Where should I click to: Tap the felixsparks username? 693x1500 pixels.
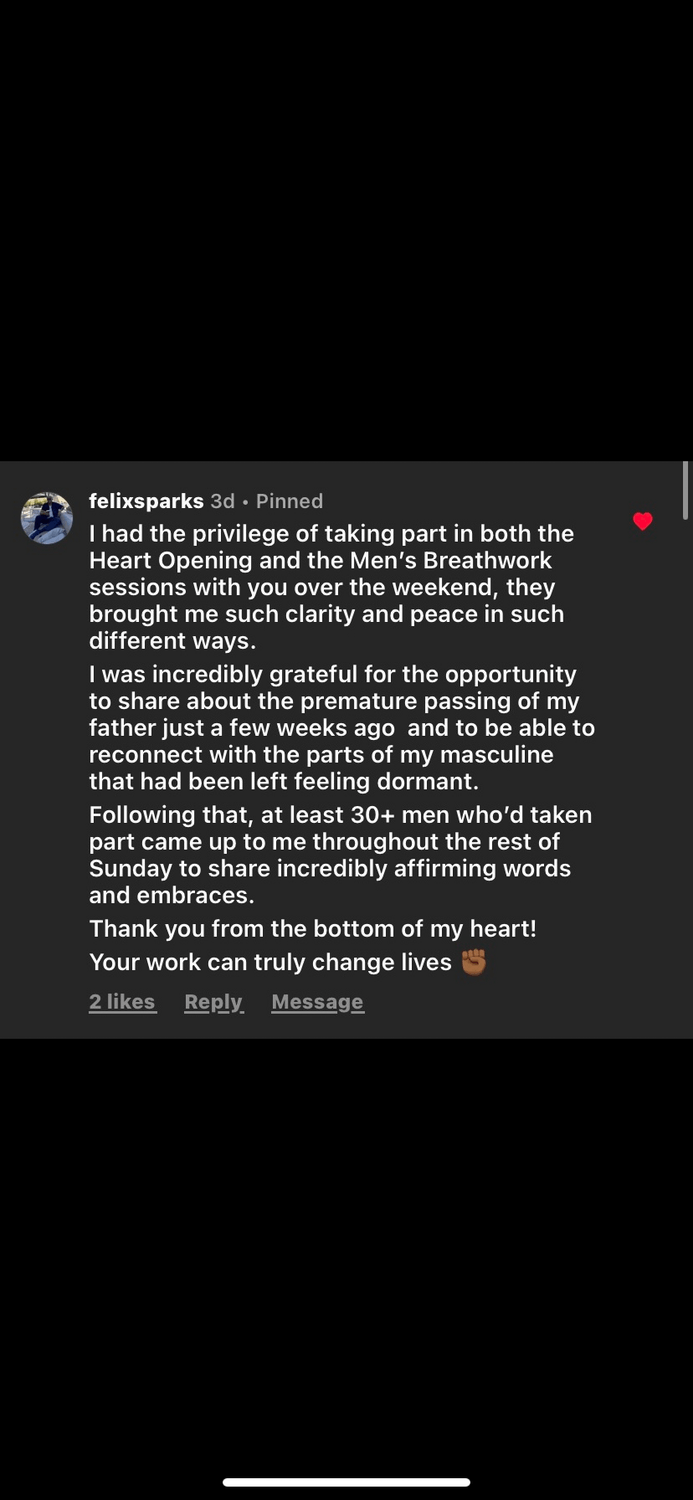tap(146, 501)
